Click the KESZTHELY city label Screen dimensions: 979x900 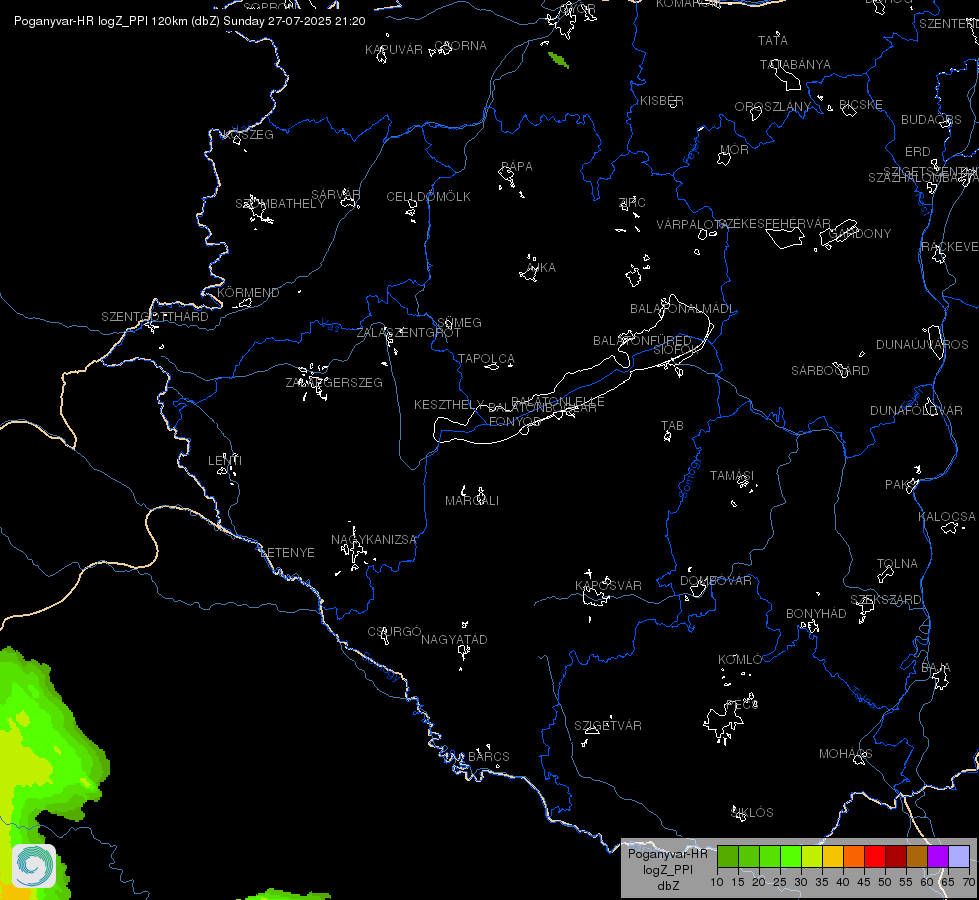coord(450,405)
